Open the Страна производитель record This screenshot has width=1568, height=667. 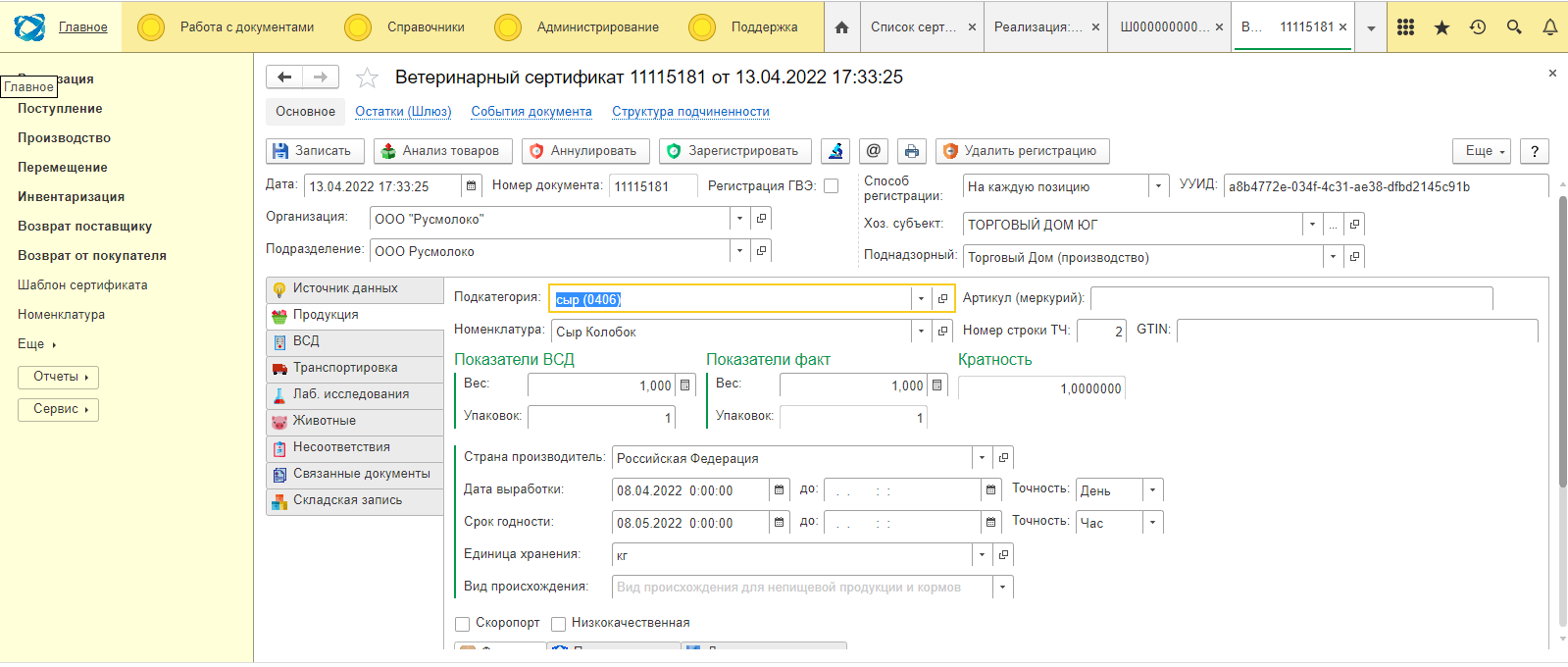[x=1003, y=458]
